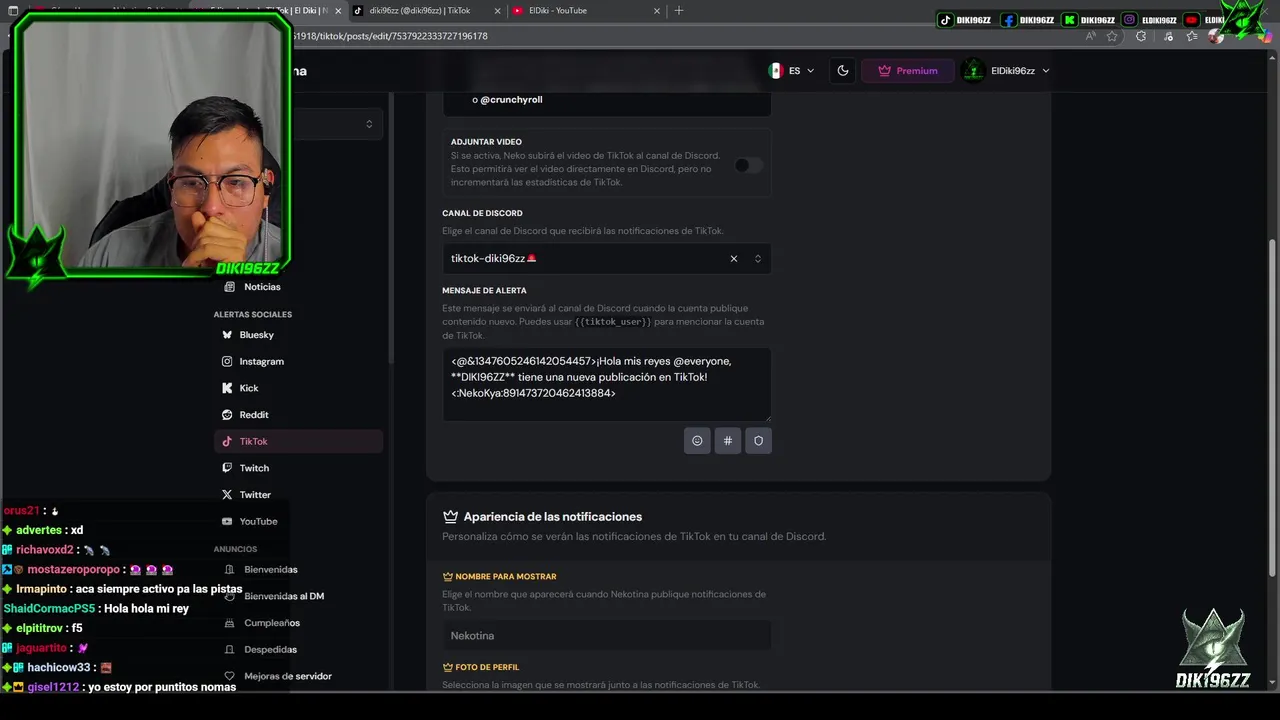
Task: Click the Despedidas icon in sidebar
Action: click(229, 649)
